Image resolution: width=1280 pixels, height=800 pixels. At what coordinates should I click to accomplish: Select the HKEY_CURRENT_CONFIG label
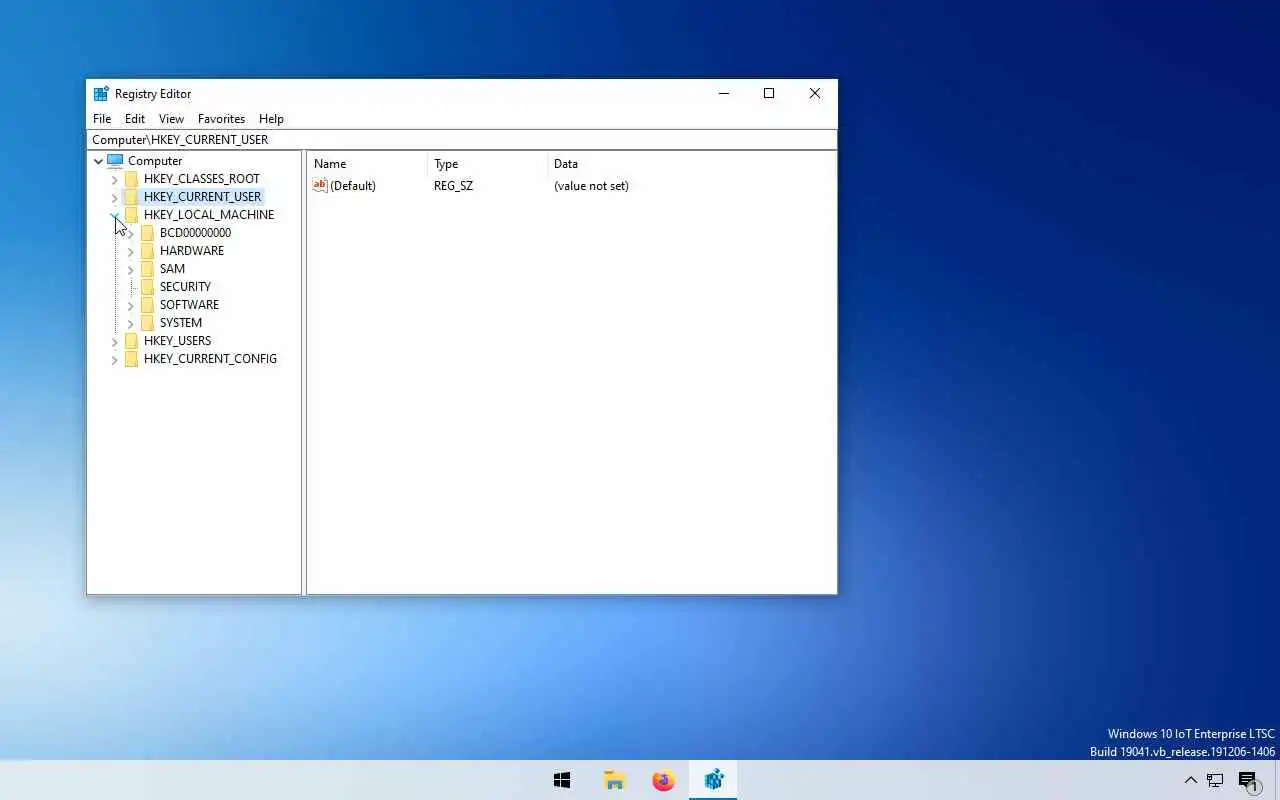coord(210,359)
